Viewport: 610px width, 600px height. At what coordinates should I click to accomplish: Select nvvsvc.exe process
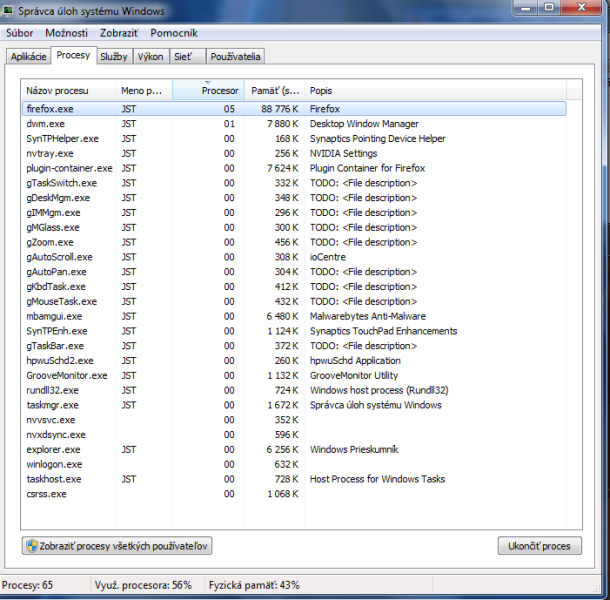(x=294, y=419)
